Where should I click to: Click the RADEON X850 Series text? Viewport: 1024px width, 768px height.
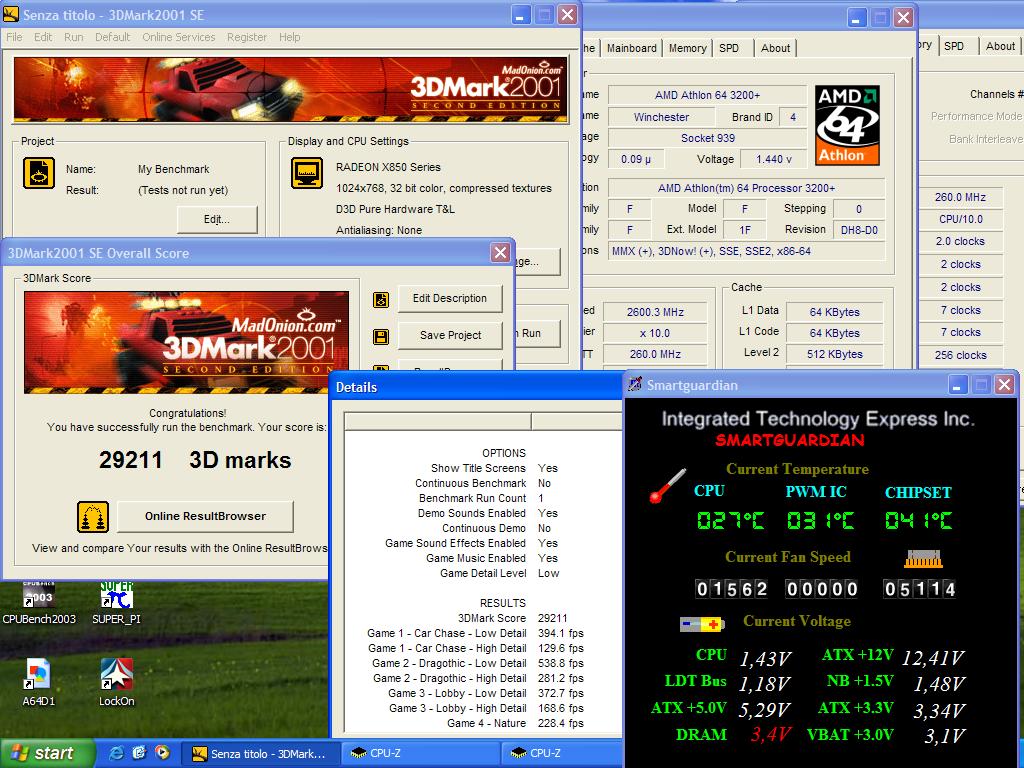coord(388,167)
